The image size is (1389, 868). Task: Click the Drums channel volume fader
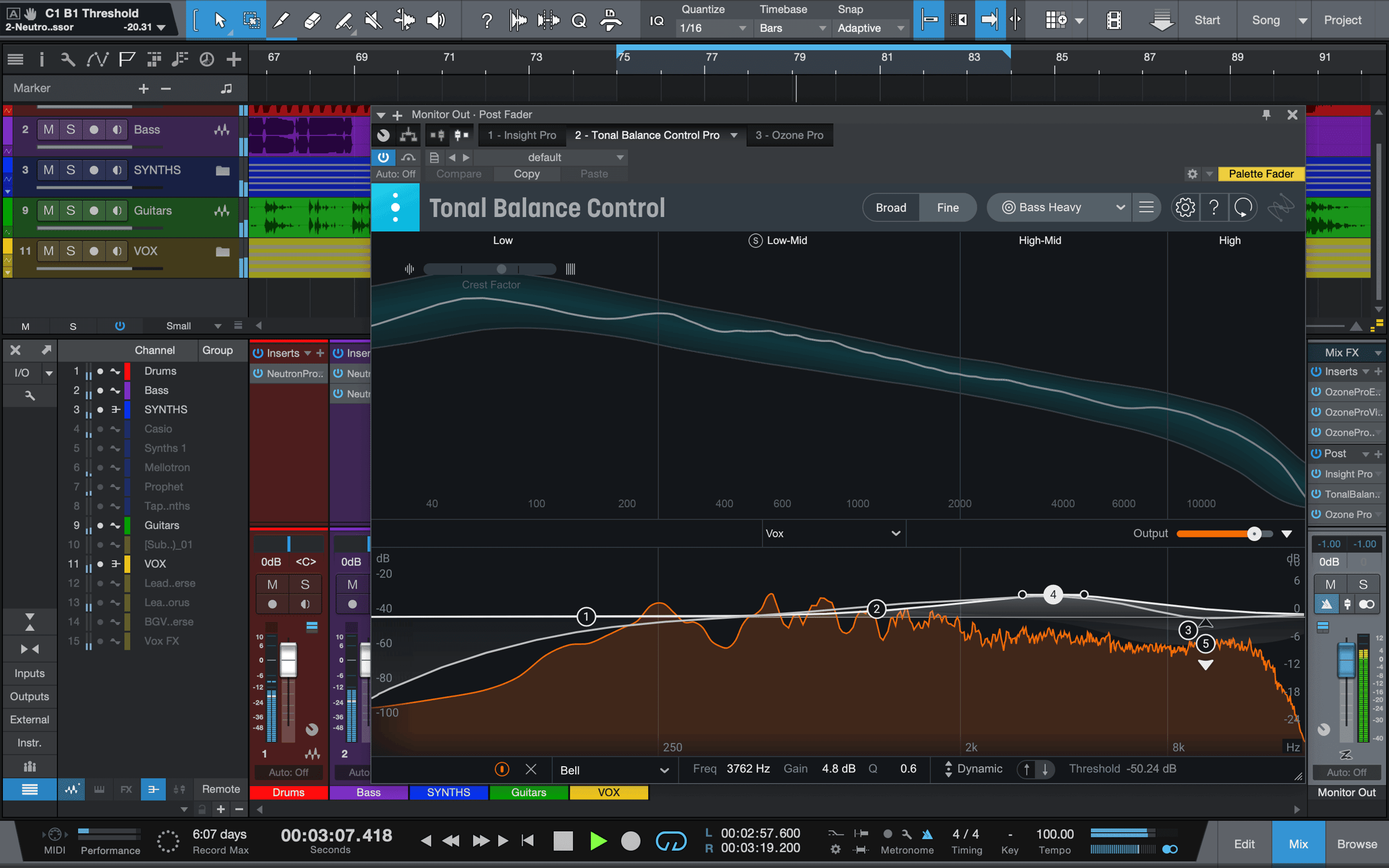(x=288, y=660)
